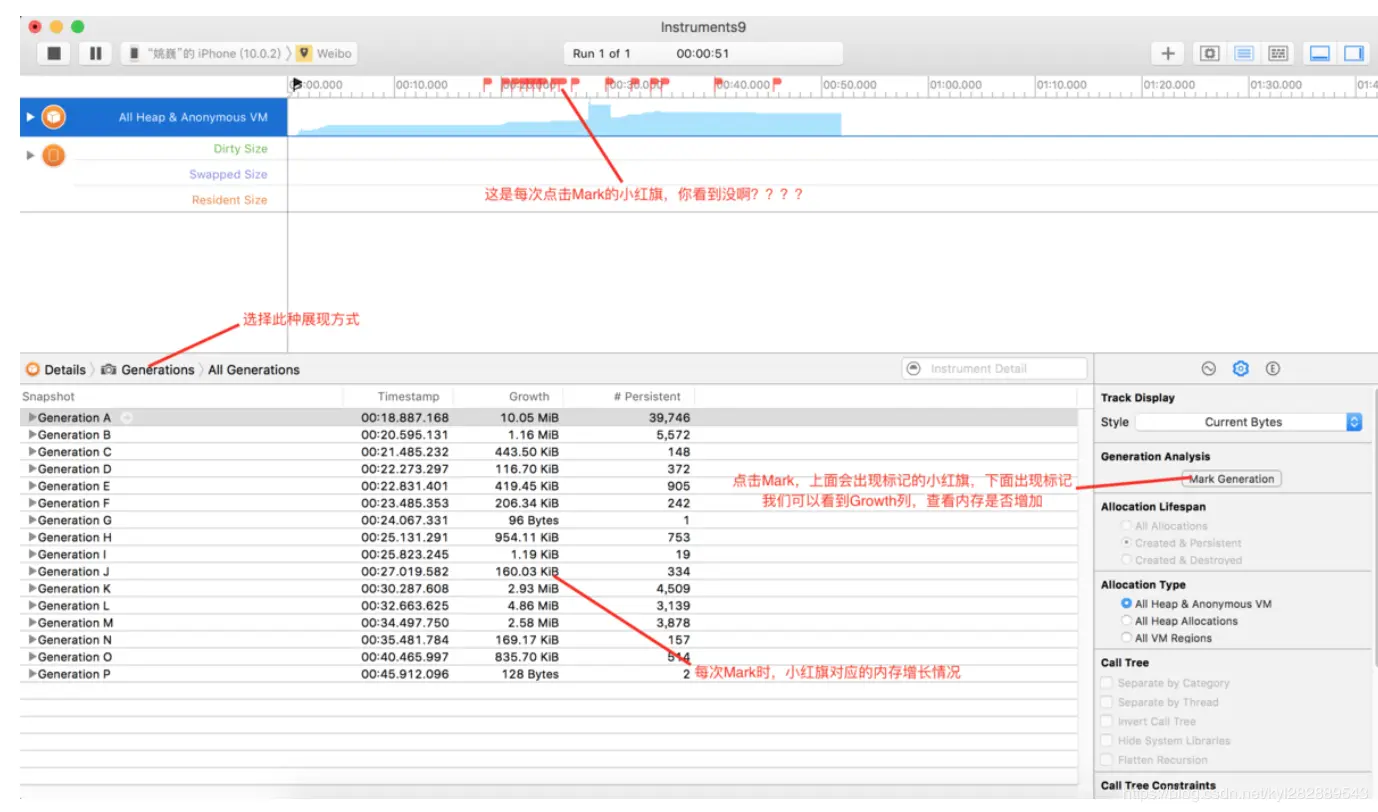The height and width of the screenshot is (812, 1378).
Task: Enable Hide System Libraries checkbox
Action: (x=1107, y=741)
